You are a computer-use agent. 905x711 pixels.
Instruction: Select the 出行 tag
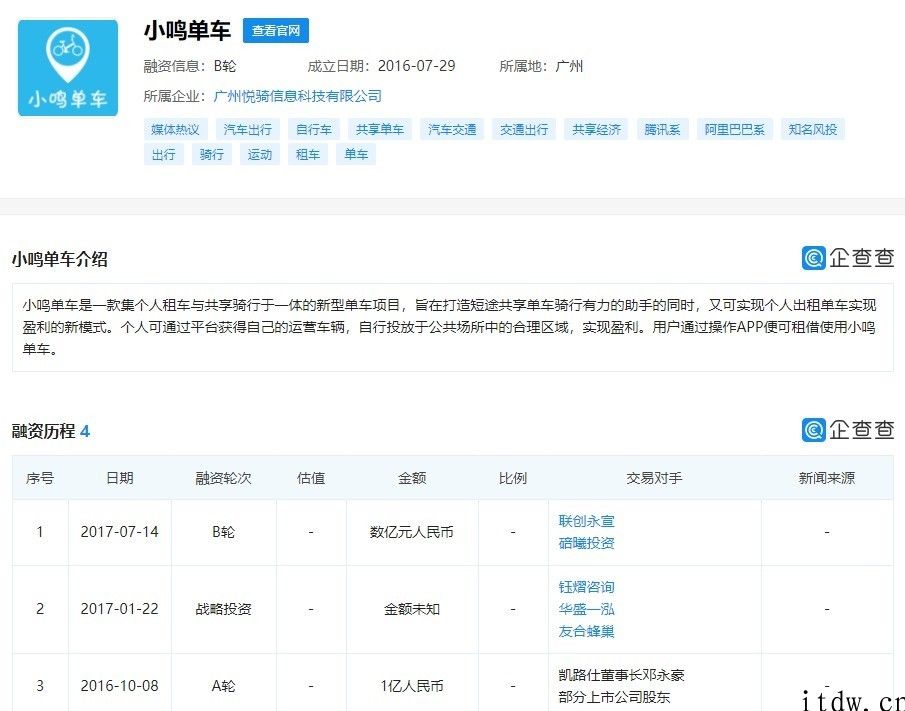pyautogui.click(x=164, y=154)
